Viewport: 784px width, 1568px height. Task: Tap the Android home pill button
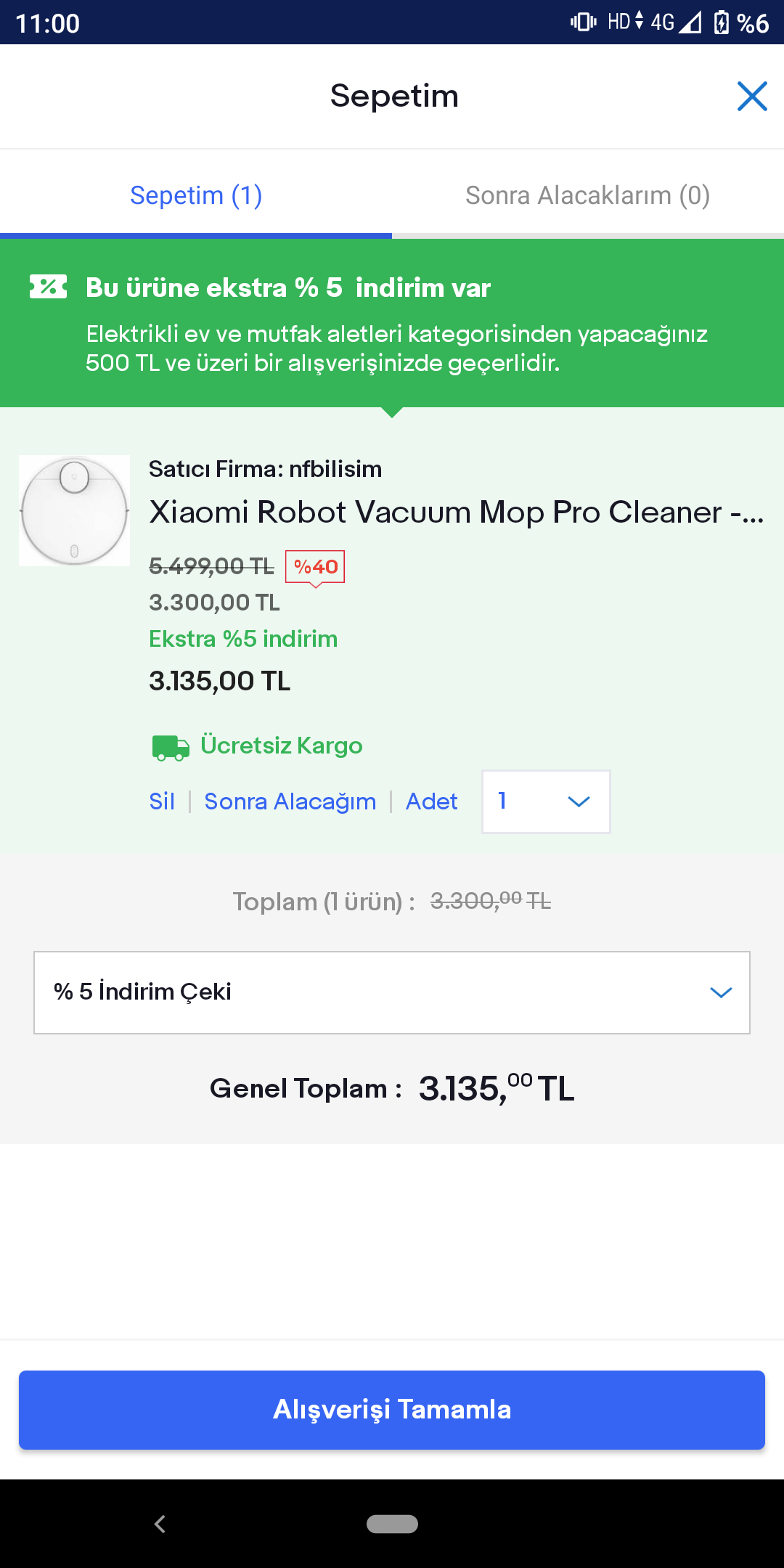click(392, 1524)
